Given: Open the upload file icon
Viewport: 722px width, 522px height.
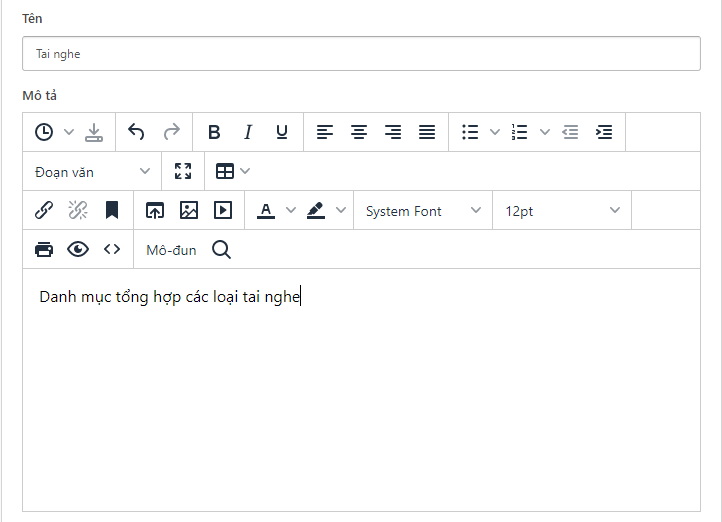Looking at the screenshot, I should point(155,210).
